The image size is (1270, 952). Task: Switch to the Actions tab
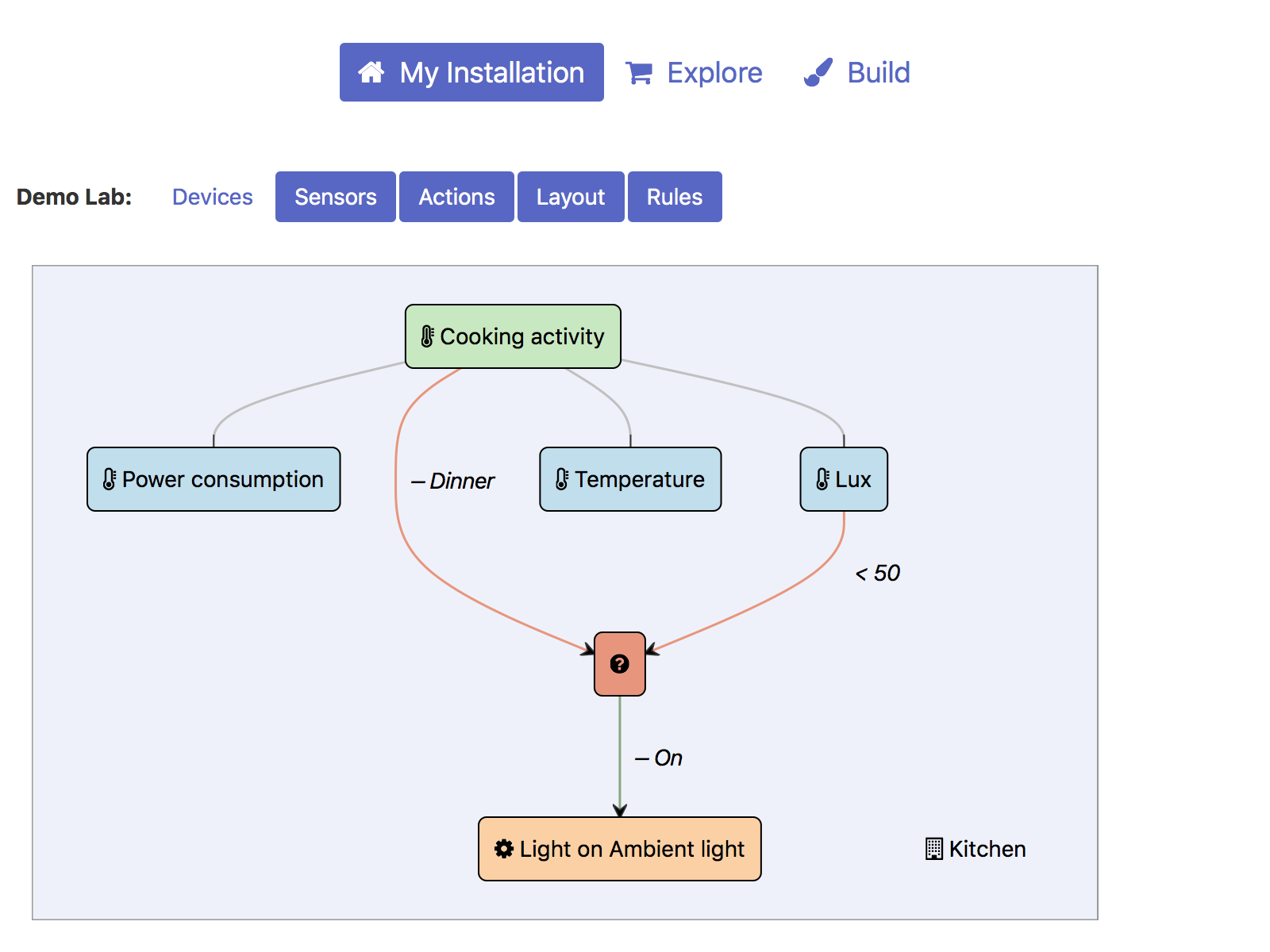tap(456, 197)
